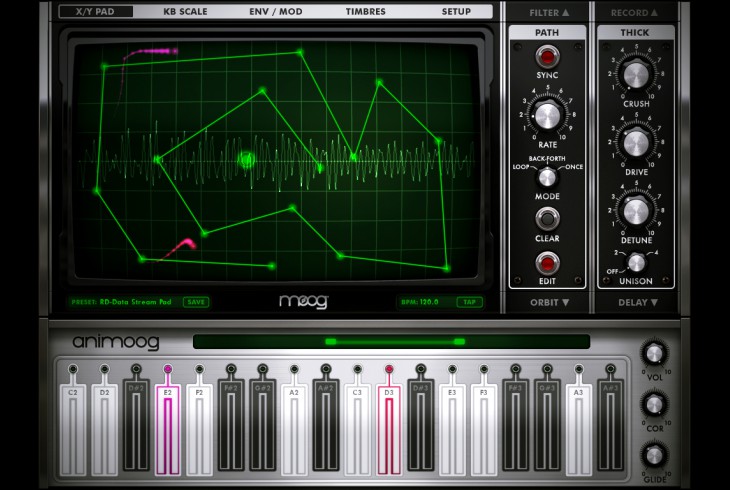The height and width of the screenshot is (490, 730).
Task: Toggle the red SYNC button
Action: [547, 57]
